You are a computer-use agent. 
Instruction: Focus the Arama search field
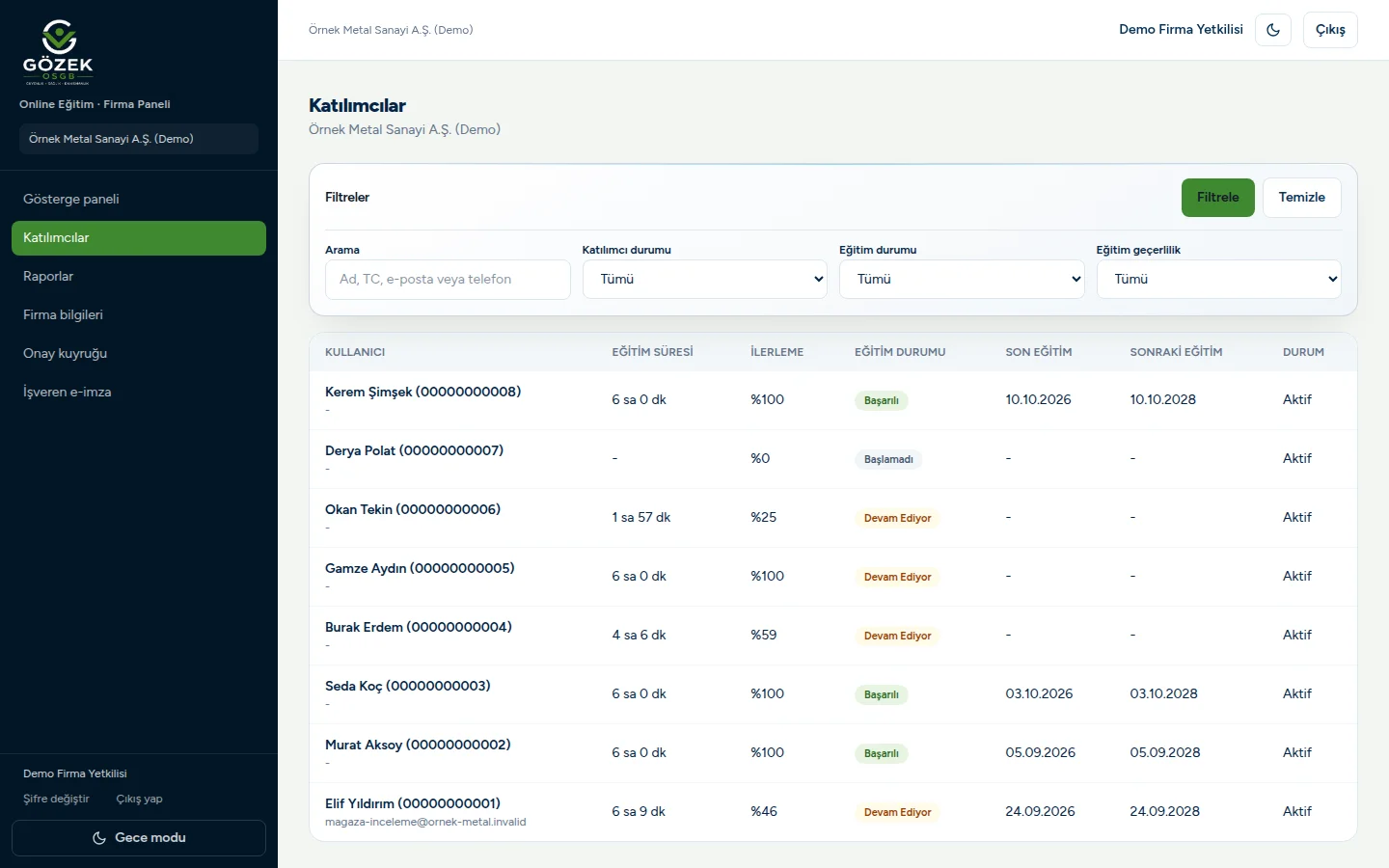tap(448, 280)
